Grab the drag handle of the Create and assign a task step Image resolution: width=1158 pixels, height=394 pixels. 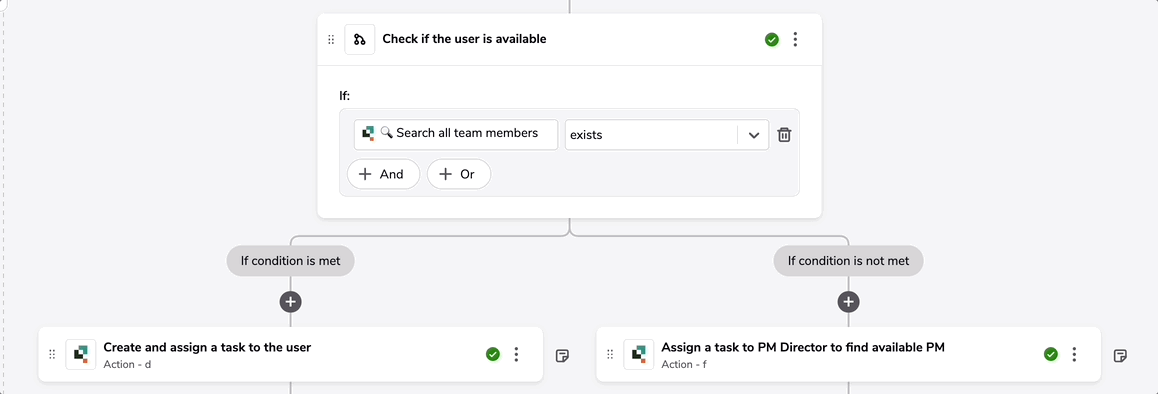pyautogui.click(x=52, y=355)
